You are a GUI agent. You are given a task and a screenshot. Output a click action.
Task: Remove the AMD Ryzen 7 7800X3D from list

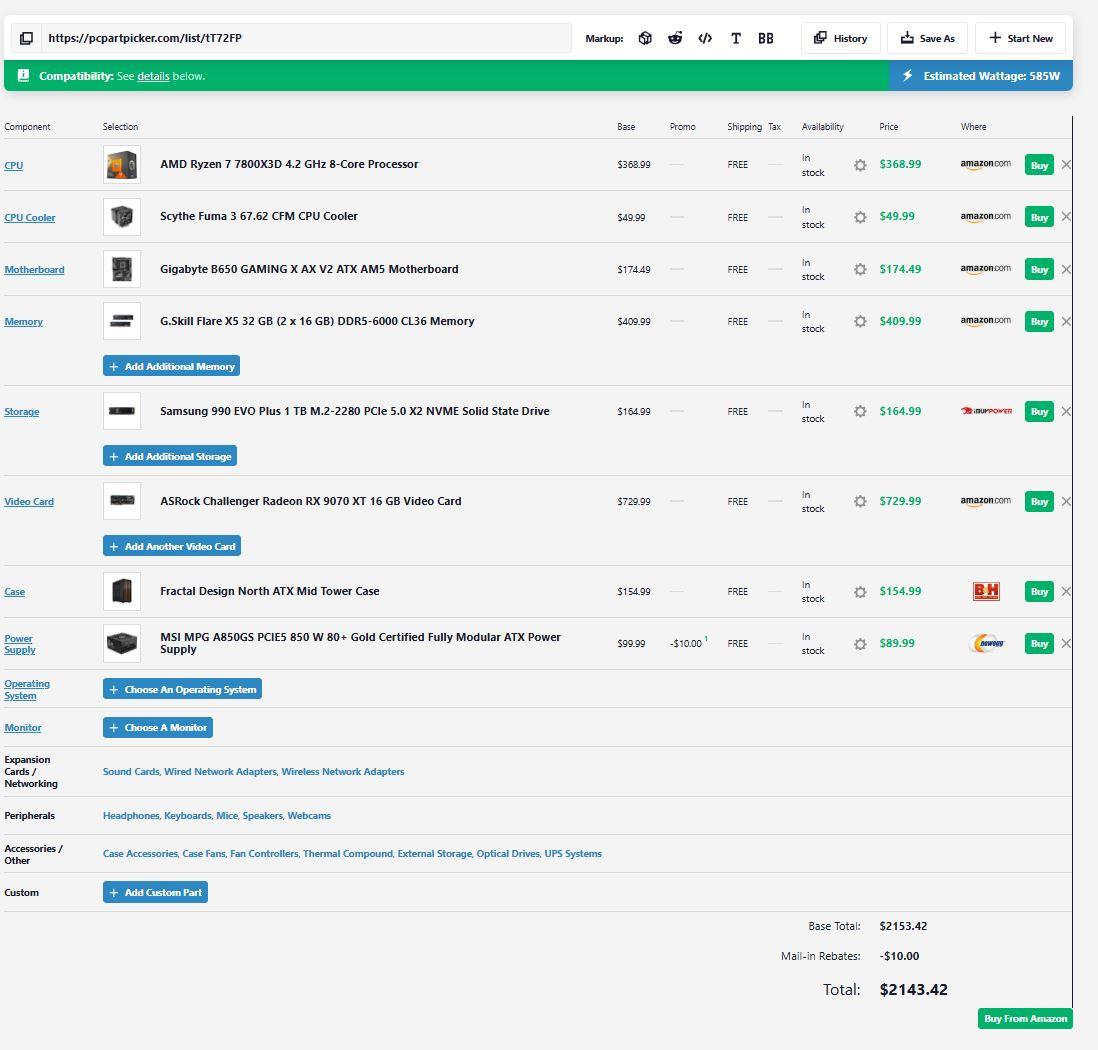pos(1066,165)
